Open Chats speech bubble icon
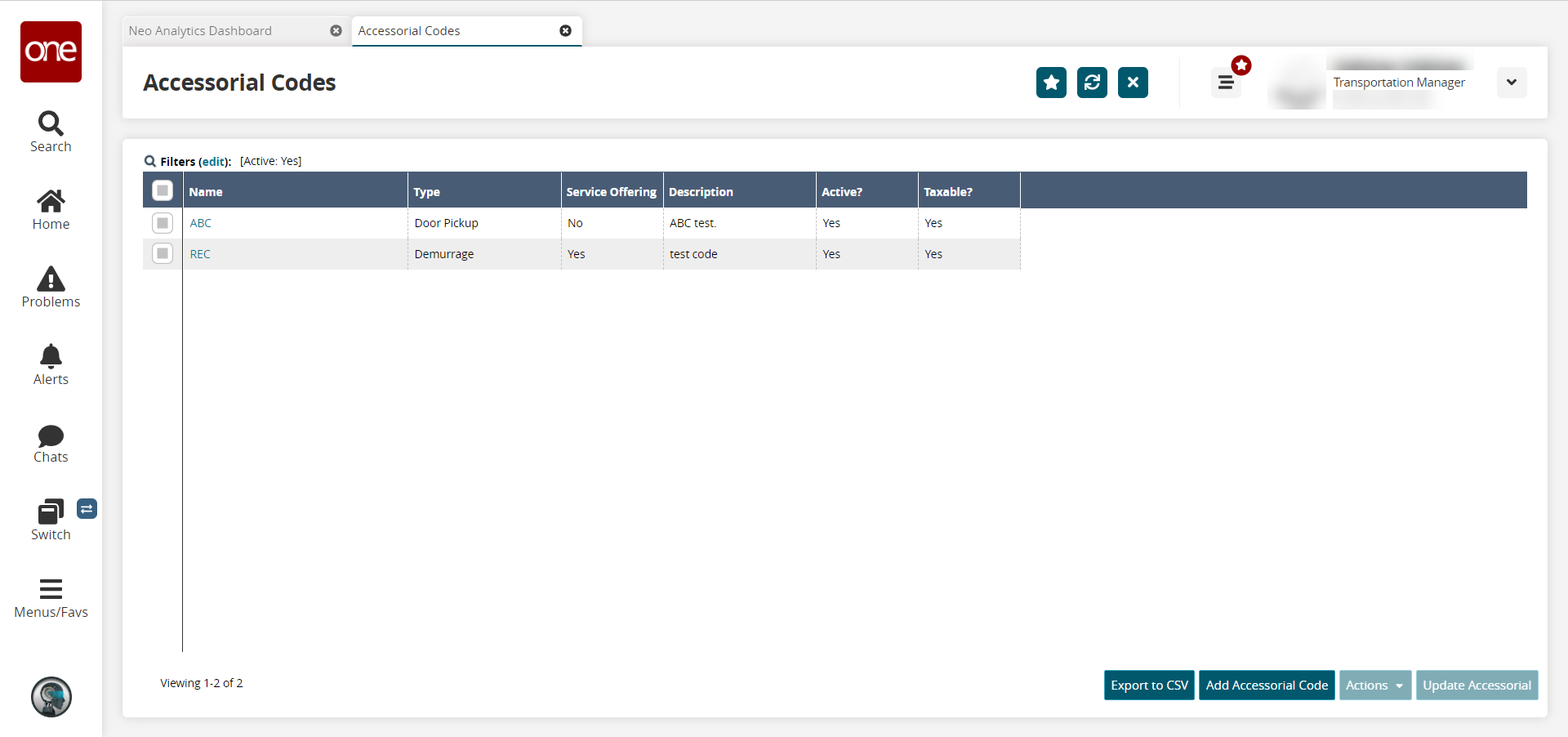This screenshot has height=737, width=1568. point(51,435)
